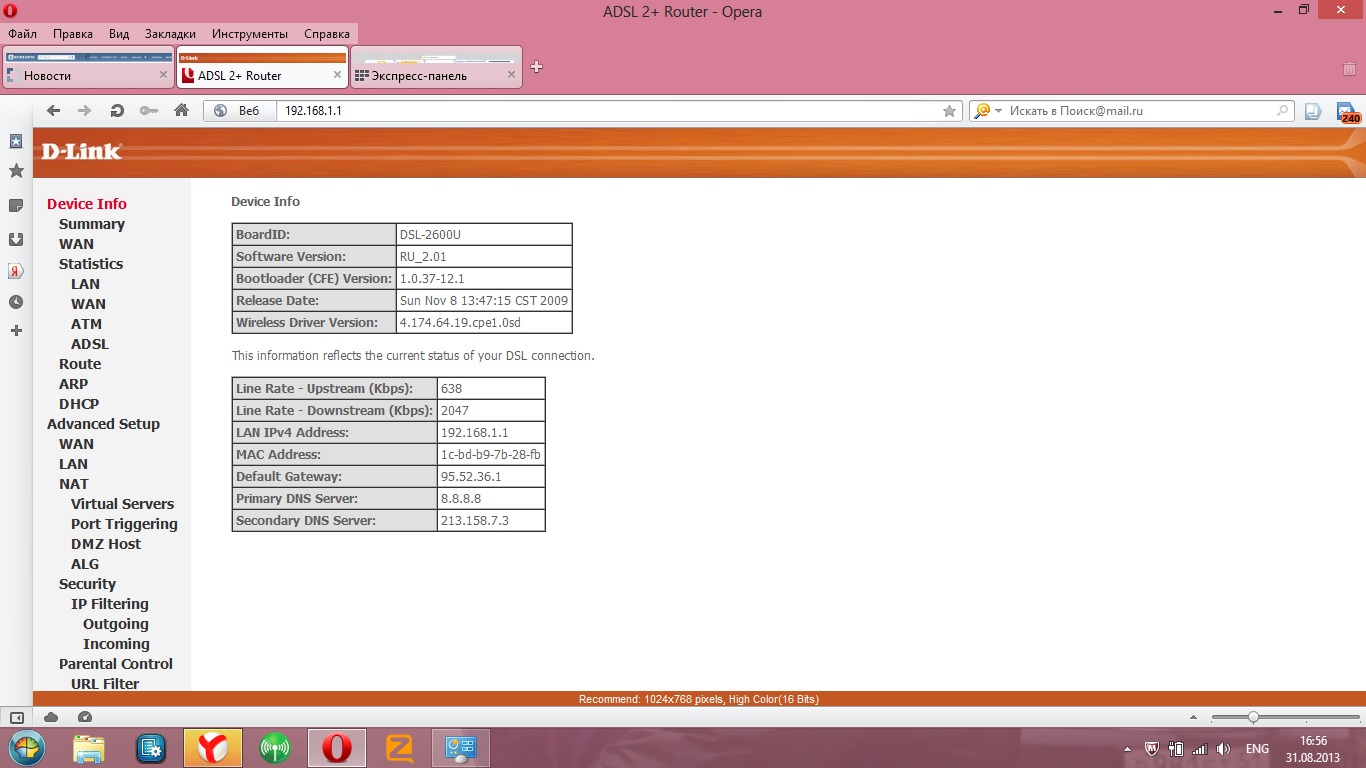
Task: Open Incoming IP filtering
Action: click(x=116, y=644)
